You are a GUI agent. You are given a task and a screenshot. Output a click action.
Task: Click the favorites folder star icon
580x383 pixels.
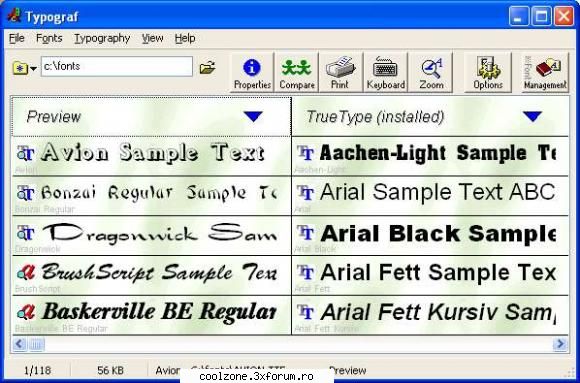point(20,68)
